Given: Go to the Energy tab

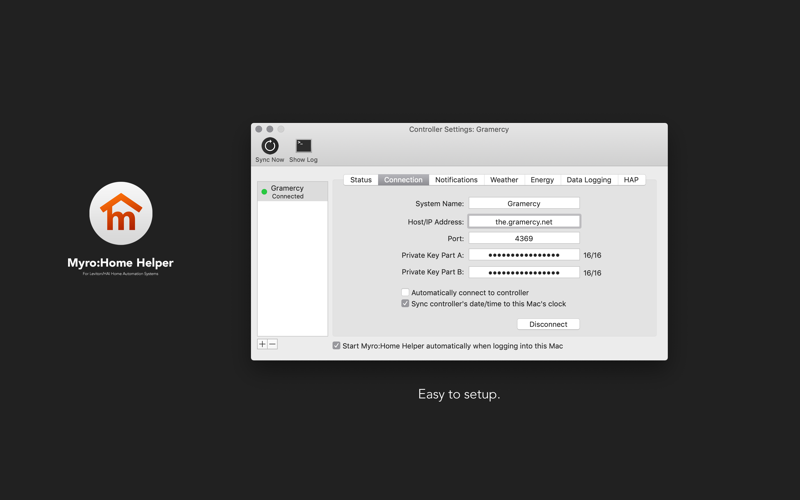Looking at the screenshot, I should 542,180.
